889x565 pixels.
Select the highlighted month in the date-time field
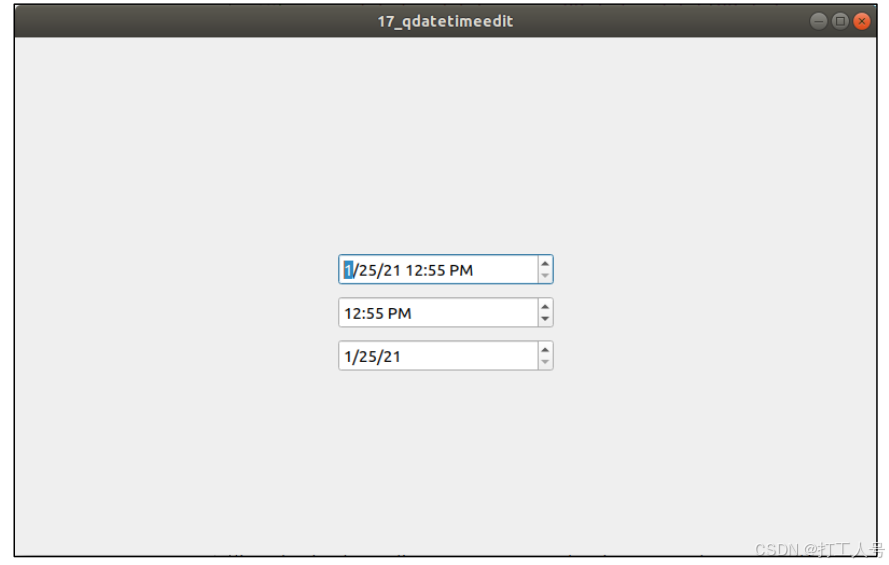tap(348, 270)
